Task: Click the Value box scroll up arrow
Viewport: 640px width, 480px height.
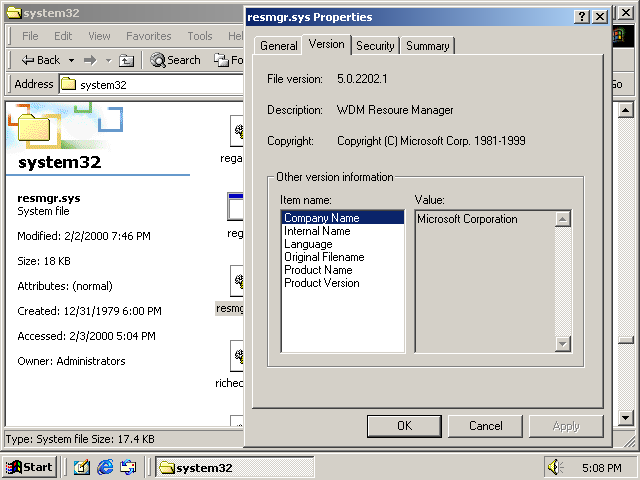Action: coord(562,219)
